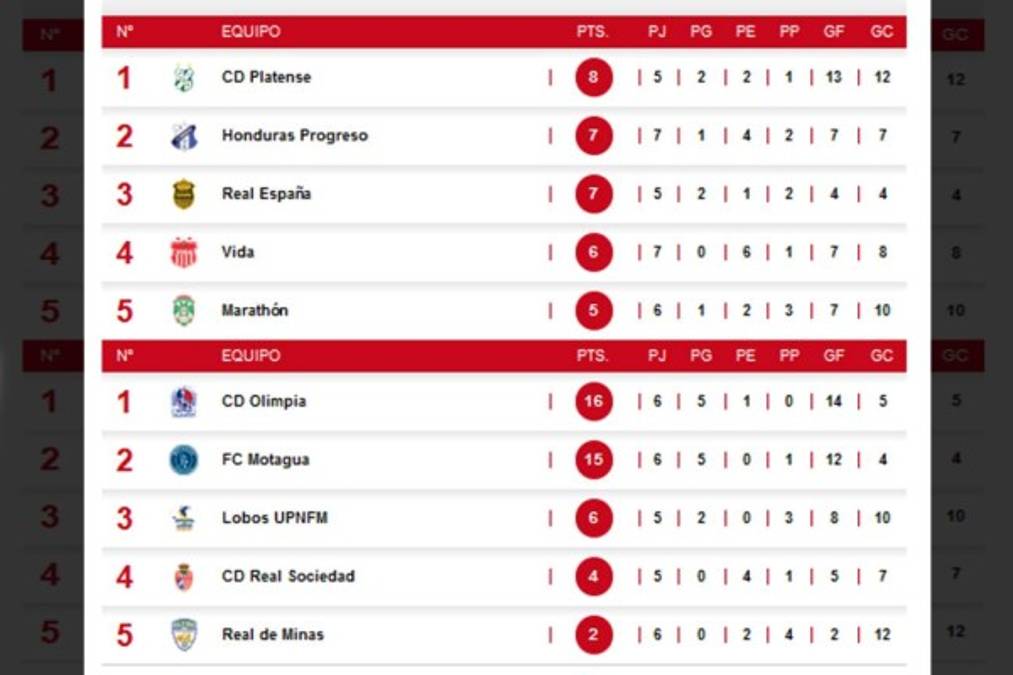Click the PTS. header in first table
The image size is (1013, 675).
click(592, 32)
